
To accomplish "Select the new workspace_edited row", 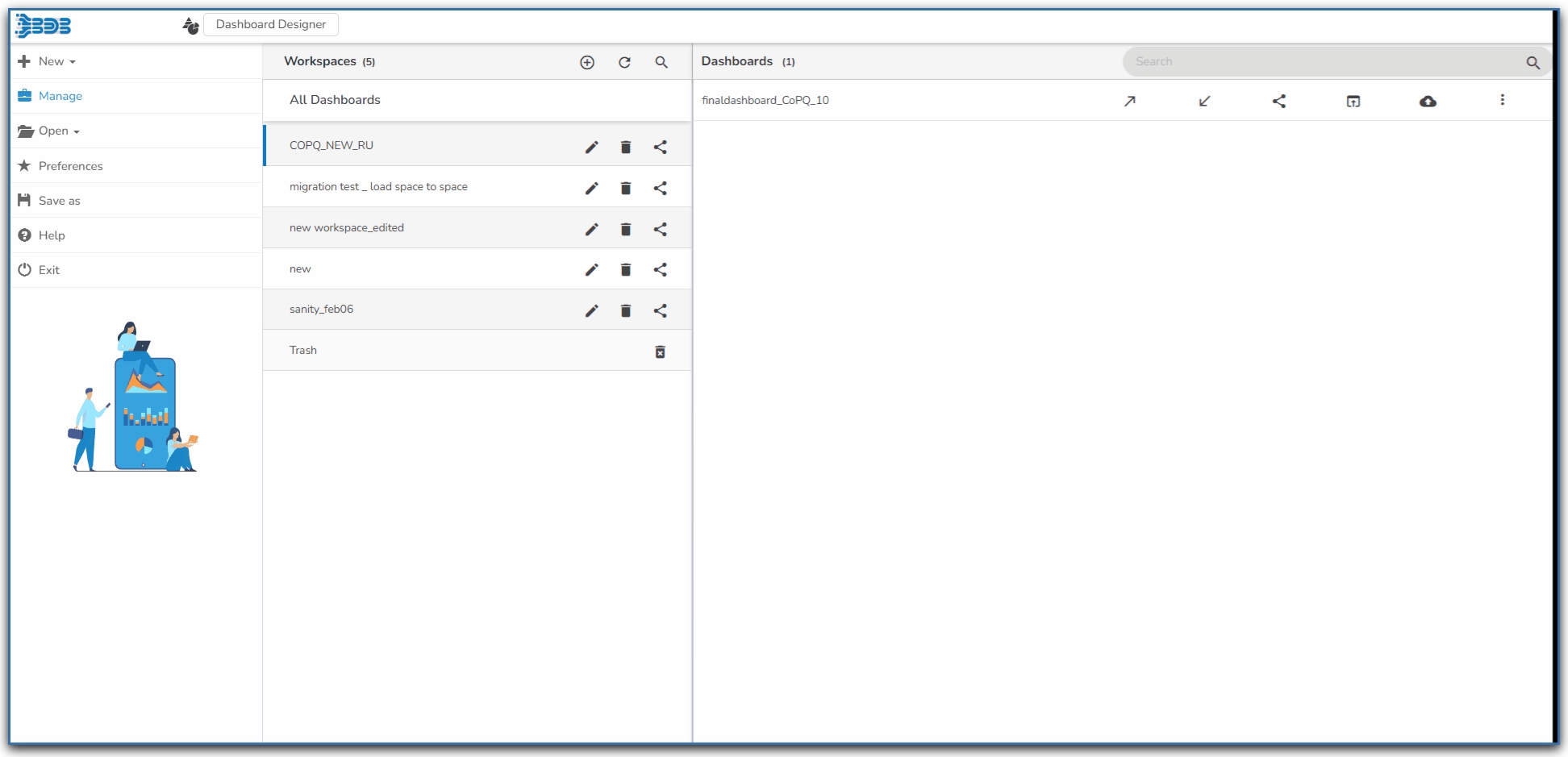I will click(477, 227).
